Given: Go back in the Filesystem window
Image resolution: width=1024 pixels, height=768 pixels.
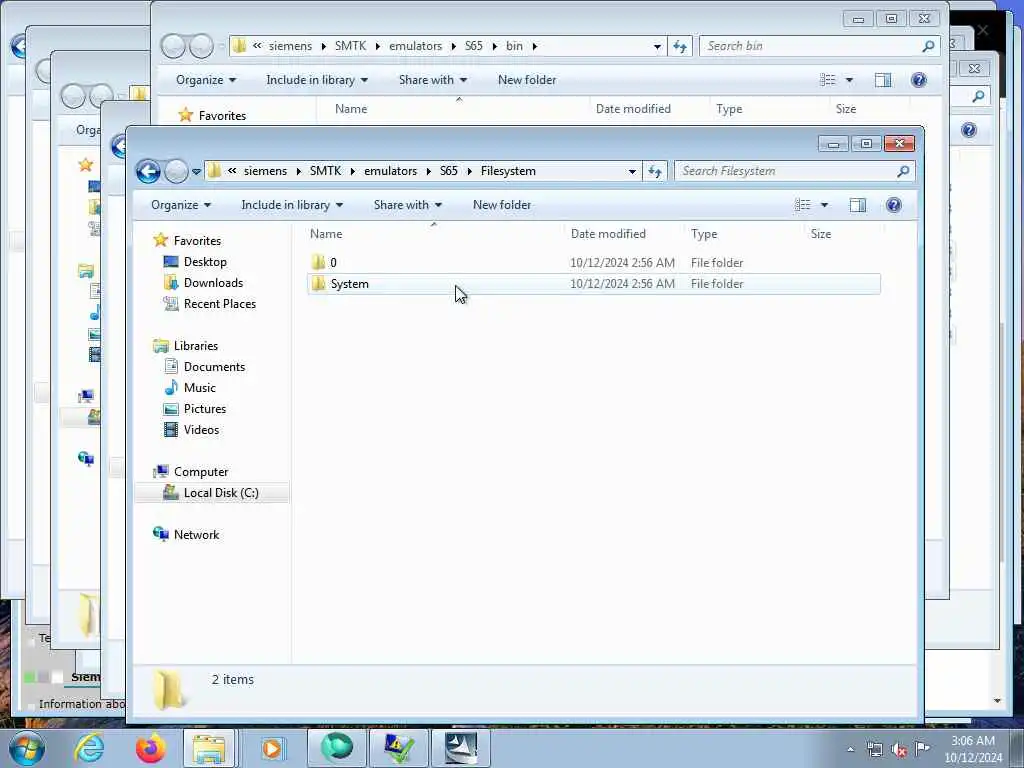Looking at the screenshot, I should click(x=148, y=172).
